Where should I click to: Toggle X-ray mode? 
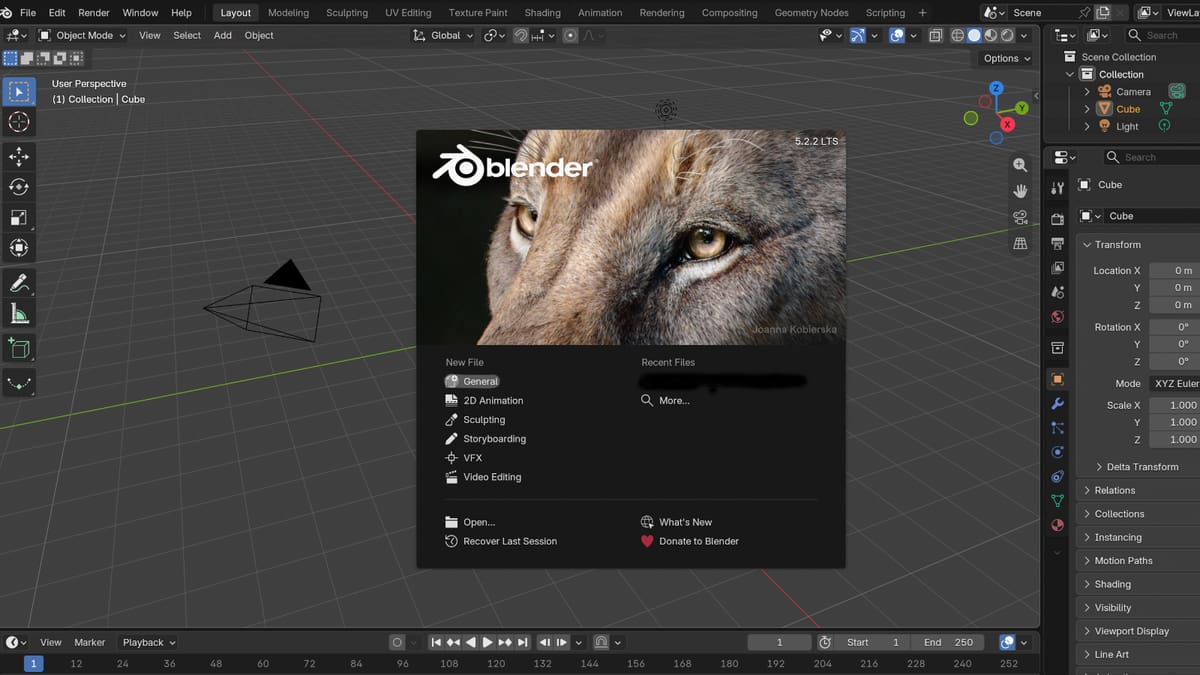[x=935, y=35]
